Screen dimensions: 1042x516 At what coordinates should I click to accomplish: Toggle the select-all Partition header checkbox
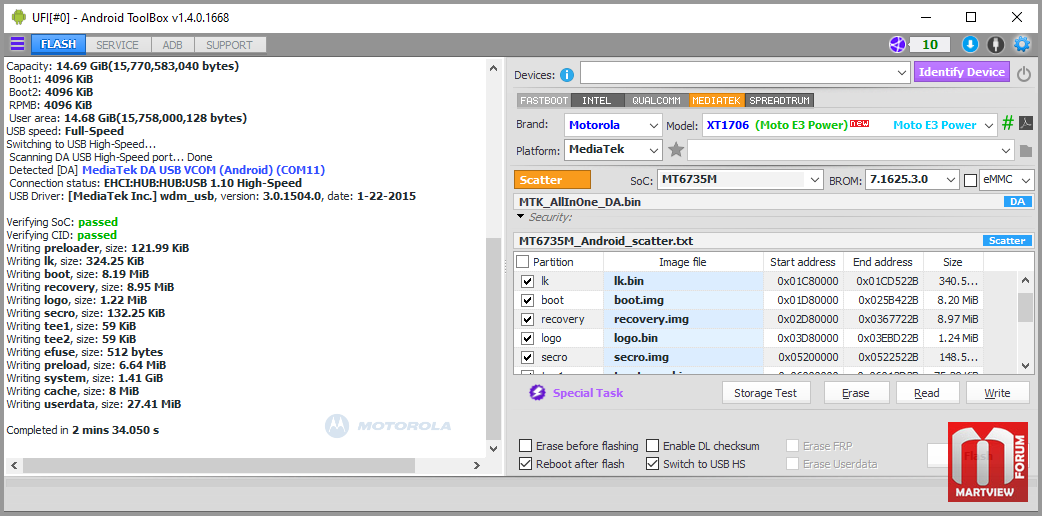[x=523, y=262]
